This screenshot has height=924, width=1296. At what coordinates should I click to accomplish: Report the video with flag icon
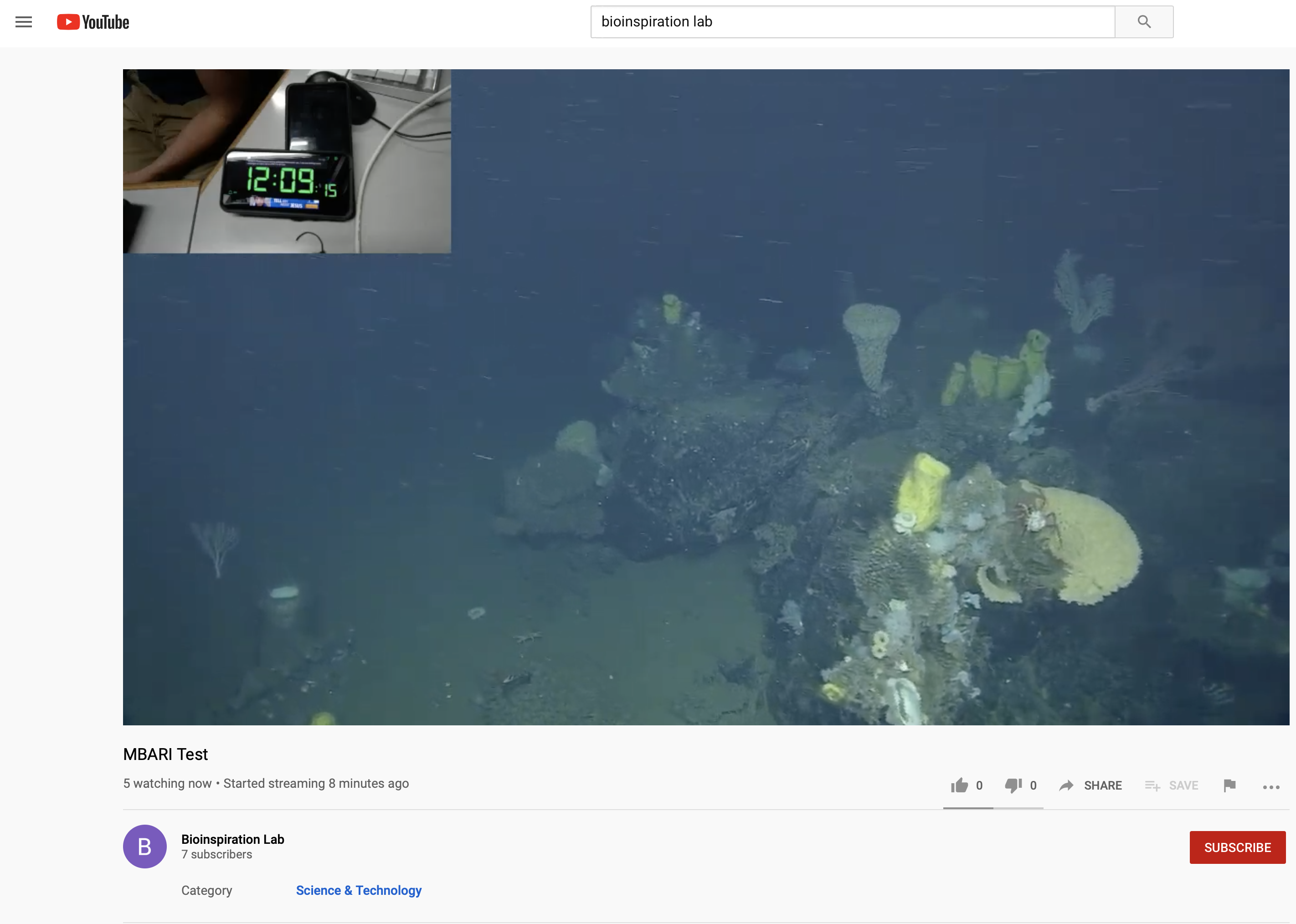click(1229, 785)
